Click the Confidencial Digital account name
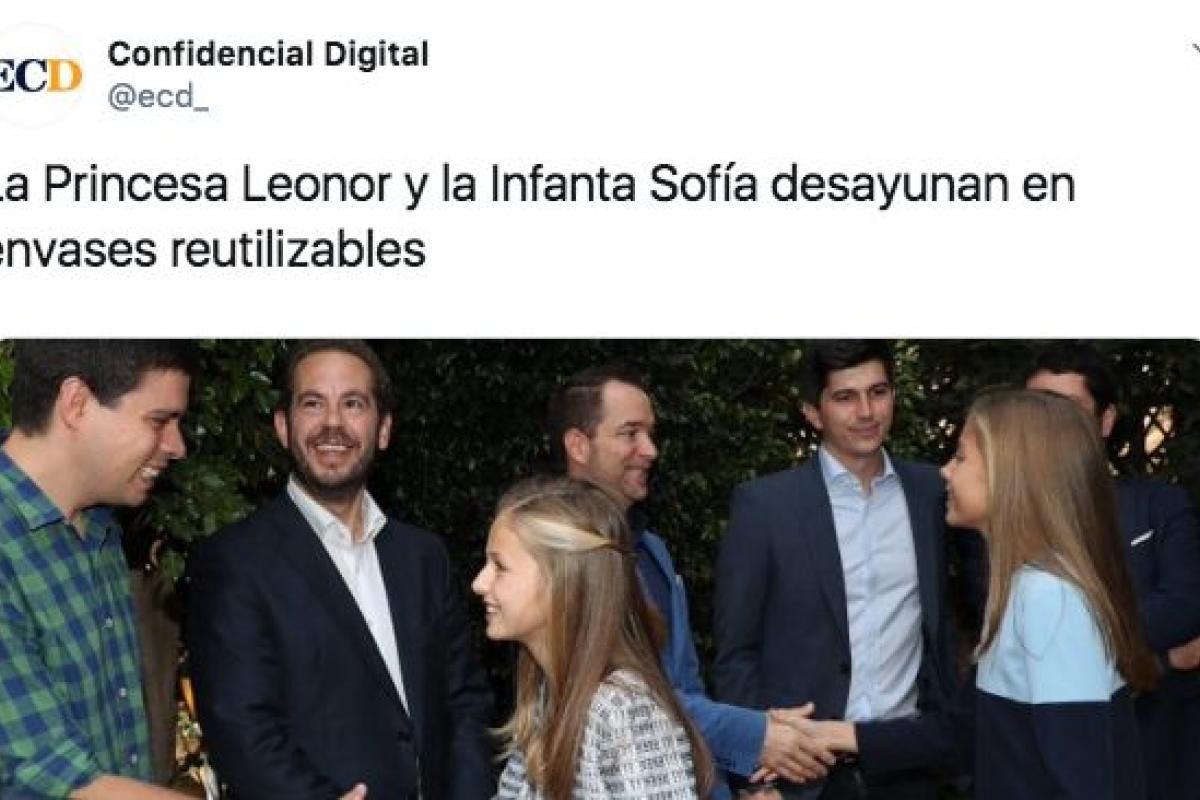 268,54
